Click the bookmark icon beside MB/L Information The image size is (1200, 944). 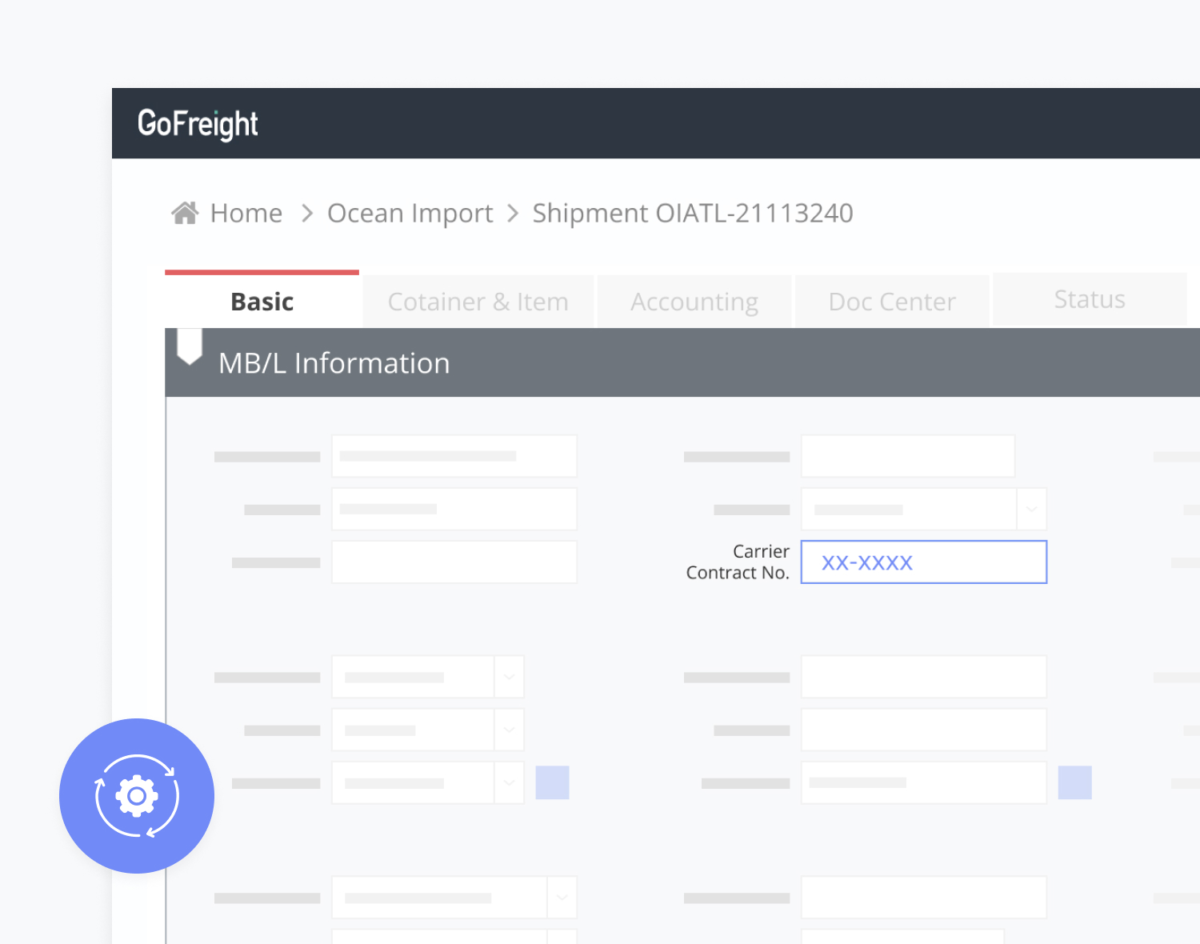click(x=189, y=346)
